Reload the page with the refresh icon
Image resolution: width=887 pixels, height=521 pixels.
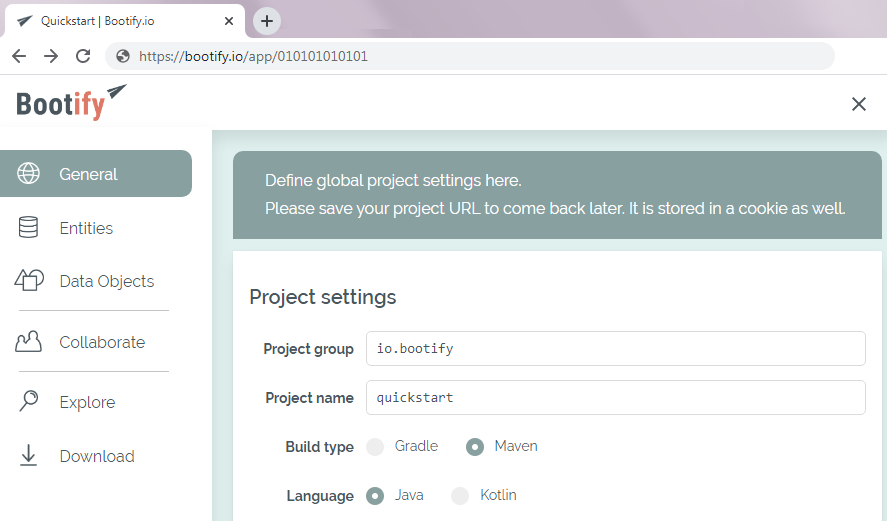[x=83, y=56]
